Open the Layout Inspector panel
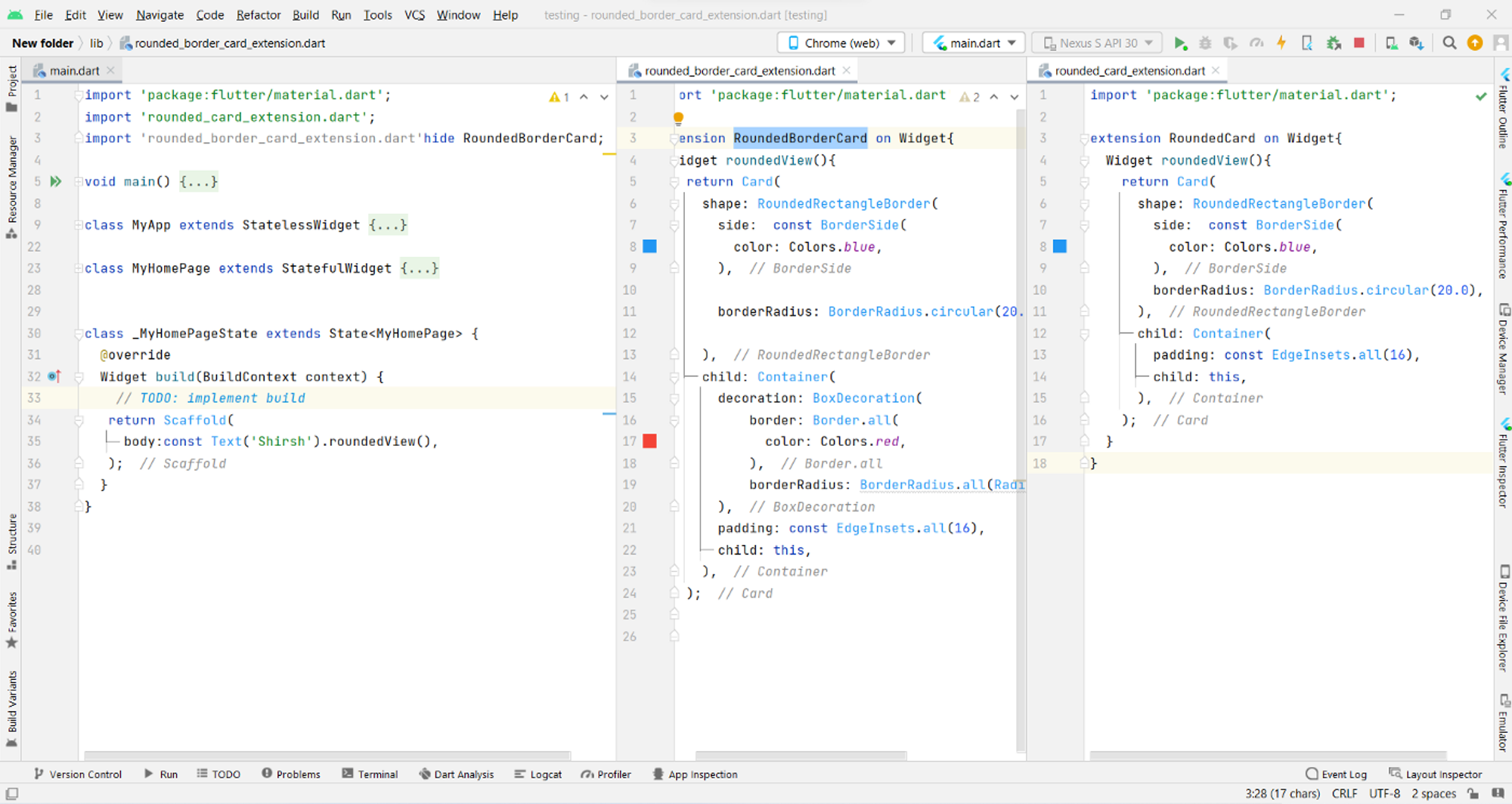 click(1435, 774)
